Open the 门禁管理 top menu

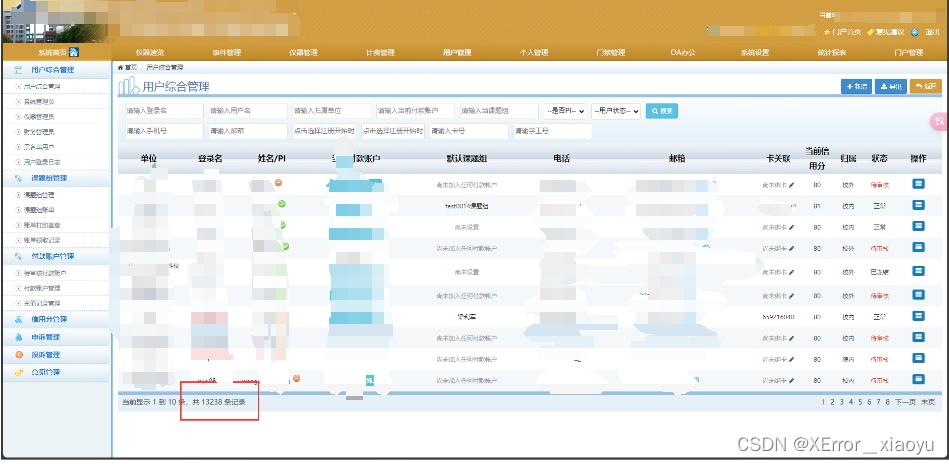tap(610, 53)
